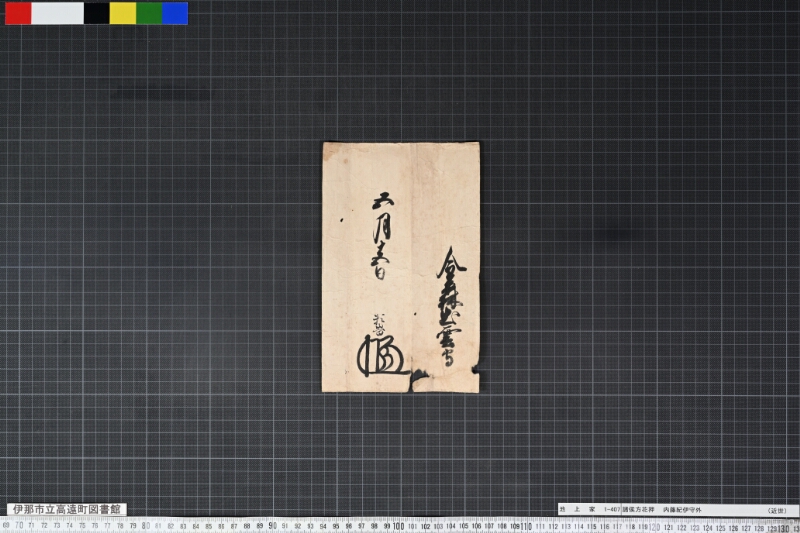
Task: Click the right-hand addressee column on the paper
Action: (x=451, y=307)
